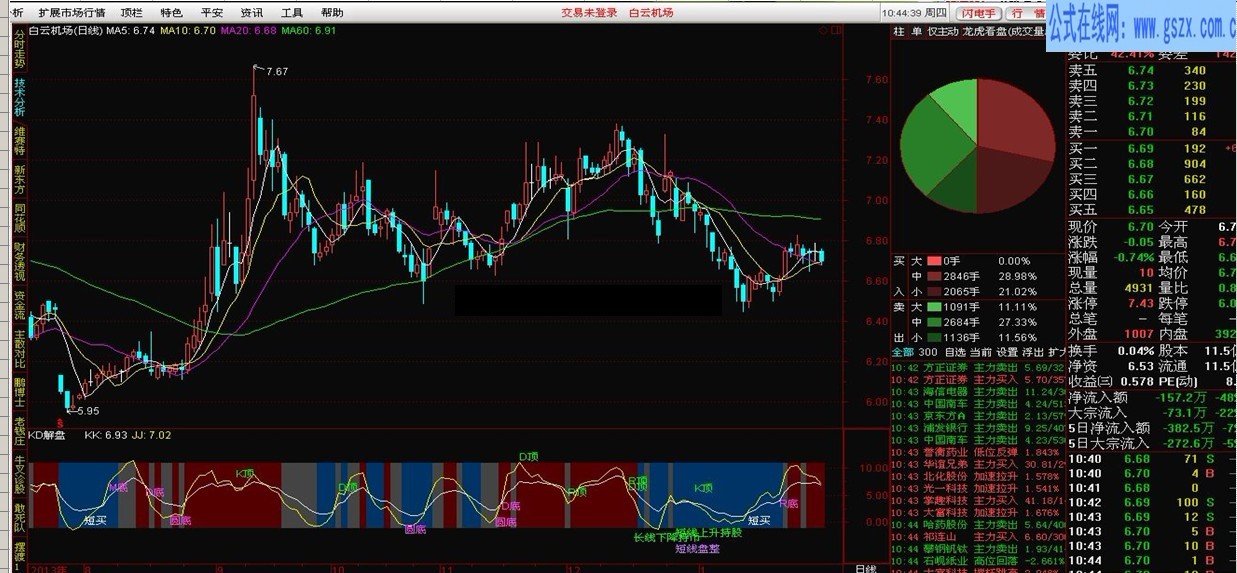Open the 牛叉诊股 sidebar tab

coord(19,474)
